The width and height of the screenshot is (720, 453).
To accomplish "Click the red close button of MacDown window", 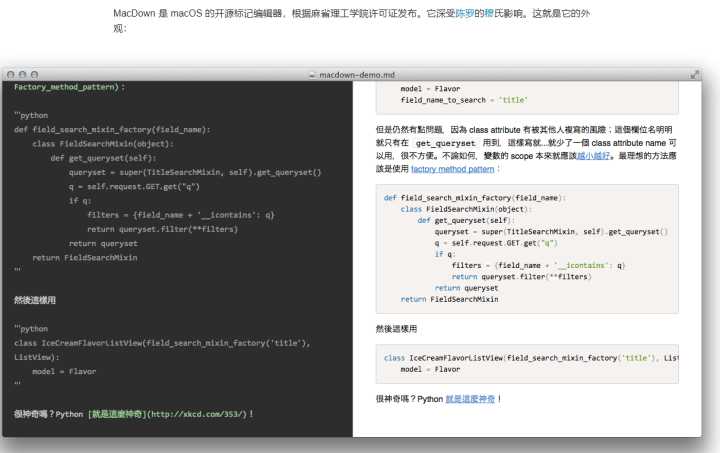I will click(11, 74).
